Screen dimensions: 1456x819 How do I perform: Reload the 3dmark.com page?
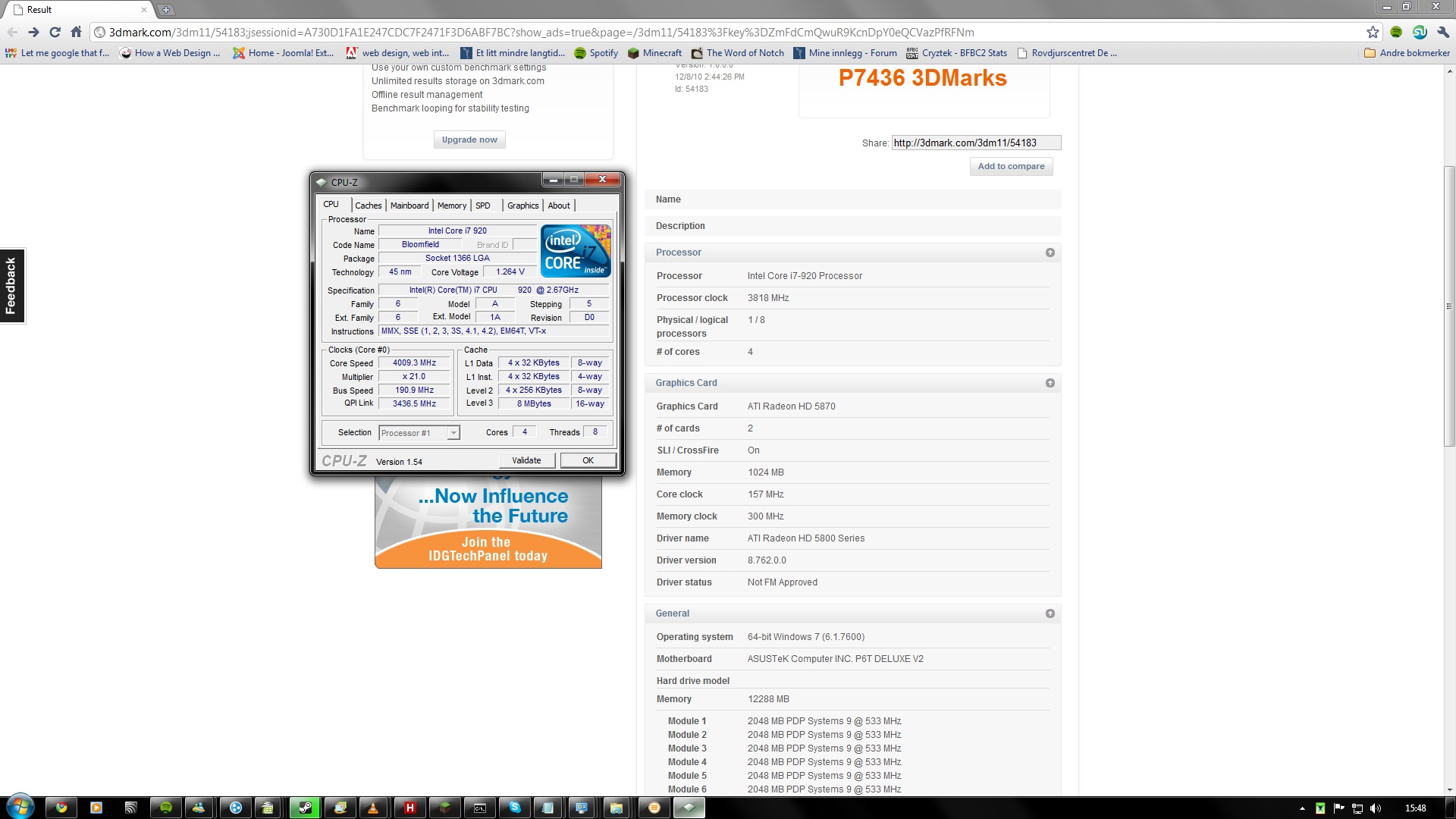(55, 32)
